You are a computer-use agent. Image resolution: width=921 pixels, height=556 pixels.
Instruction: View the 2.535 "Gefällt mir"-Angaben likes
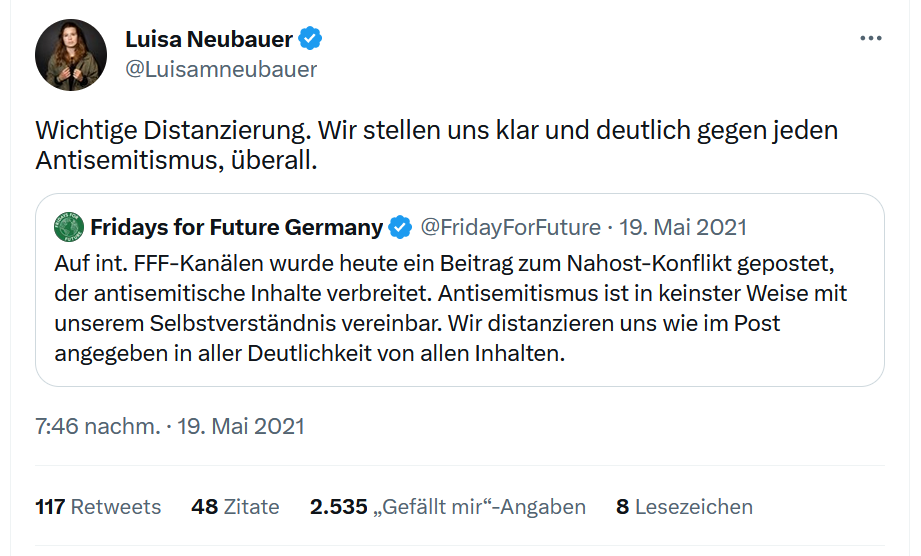point(448,507)
